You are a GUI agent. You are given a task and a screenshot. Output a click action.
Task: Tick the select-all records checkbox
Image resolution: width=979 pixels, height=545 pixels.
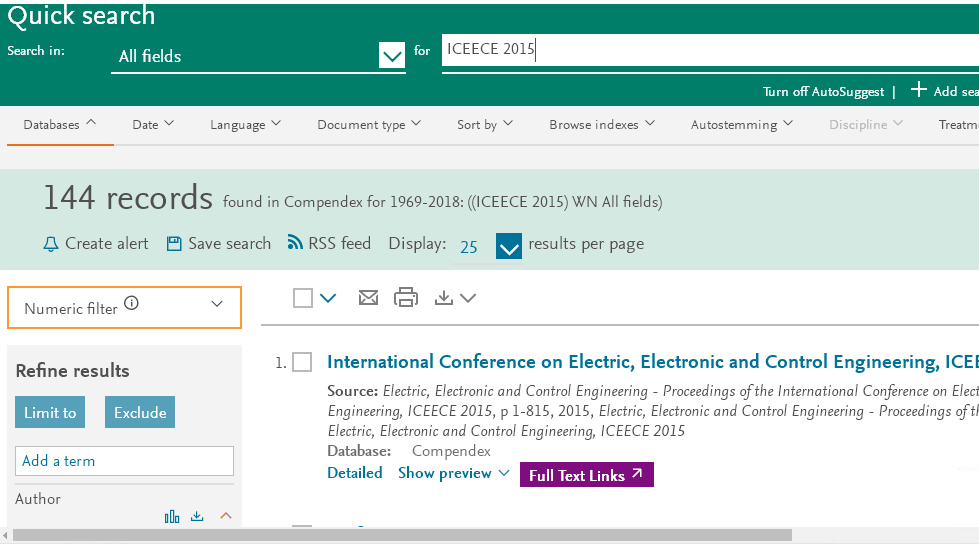[x=303, y=298]
